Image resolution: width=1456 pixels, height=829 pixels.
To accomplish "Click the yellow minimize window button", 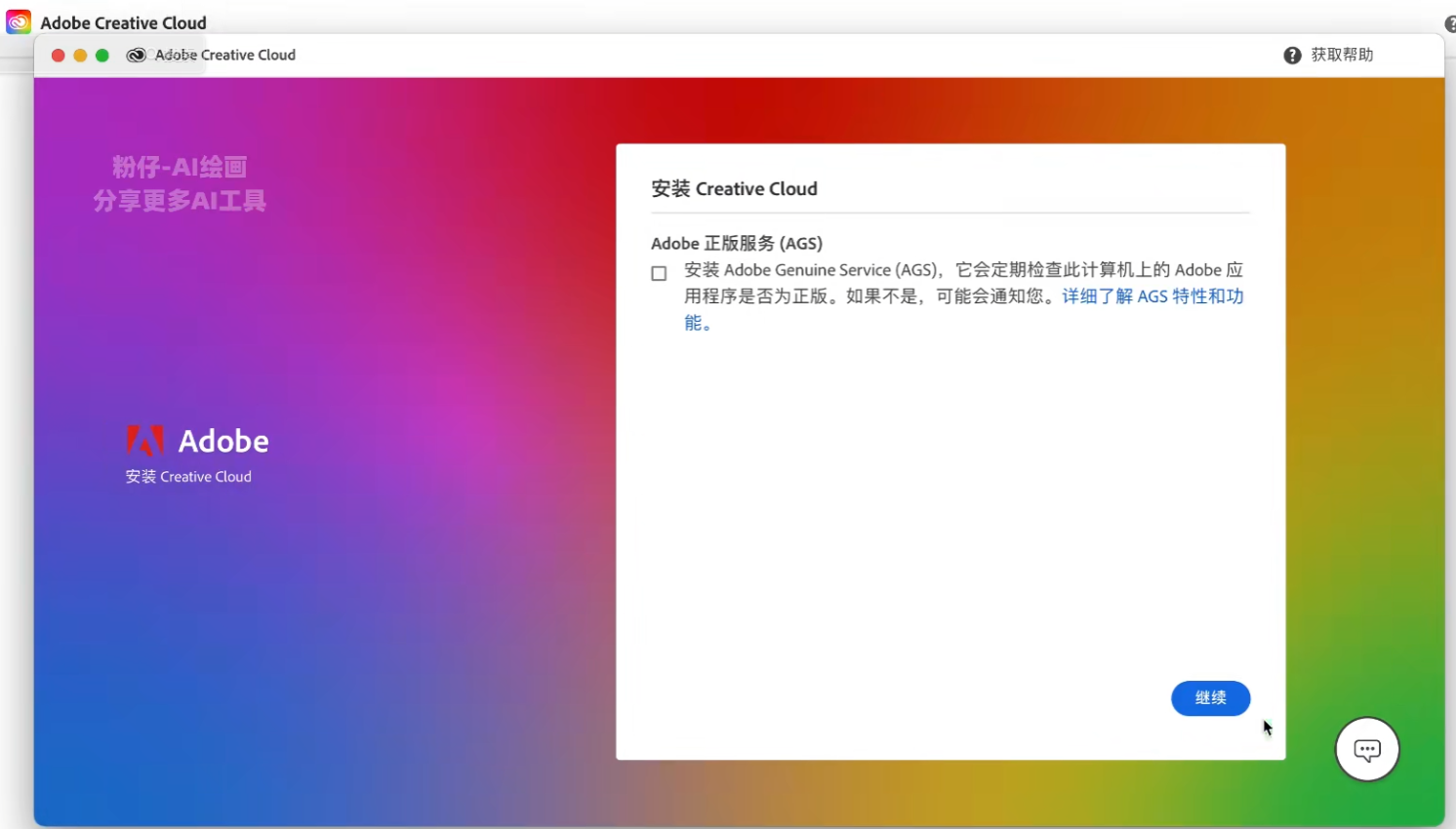I will [x=80, y=56].
